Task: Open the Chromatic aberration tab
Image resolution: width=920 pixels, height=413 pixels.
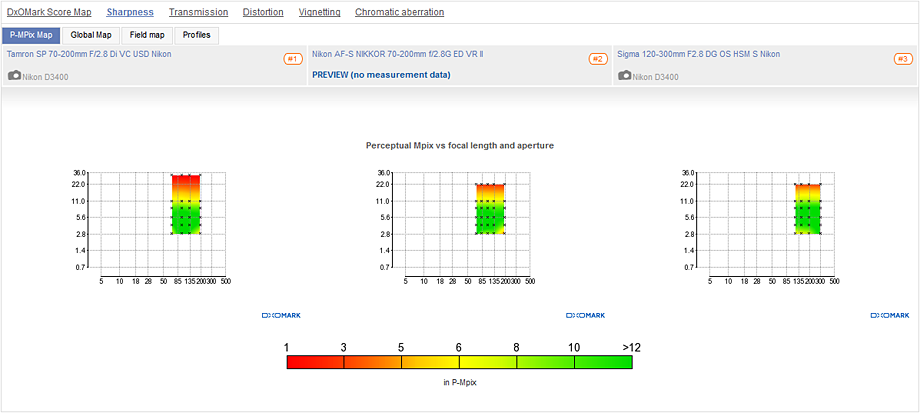Action: (x=400, y=12)
